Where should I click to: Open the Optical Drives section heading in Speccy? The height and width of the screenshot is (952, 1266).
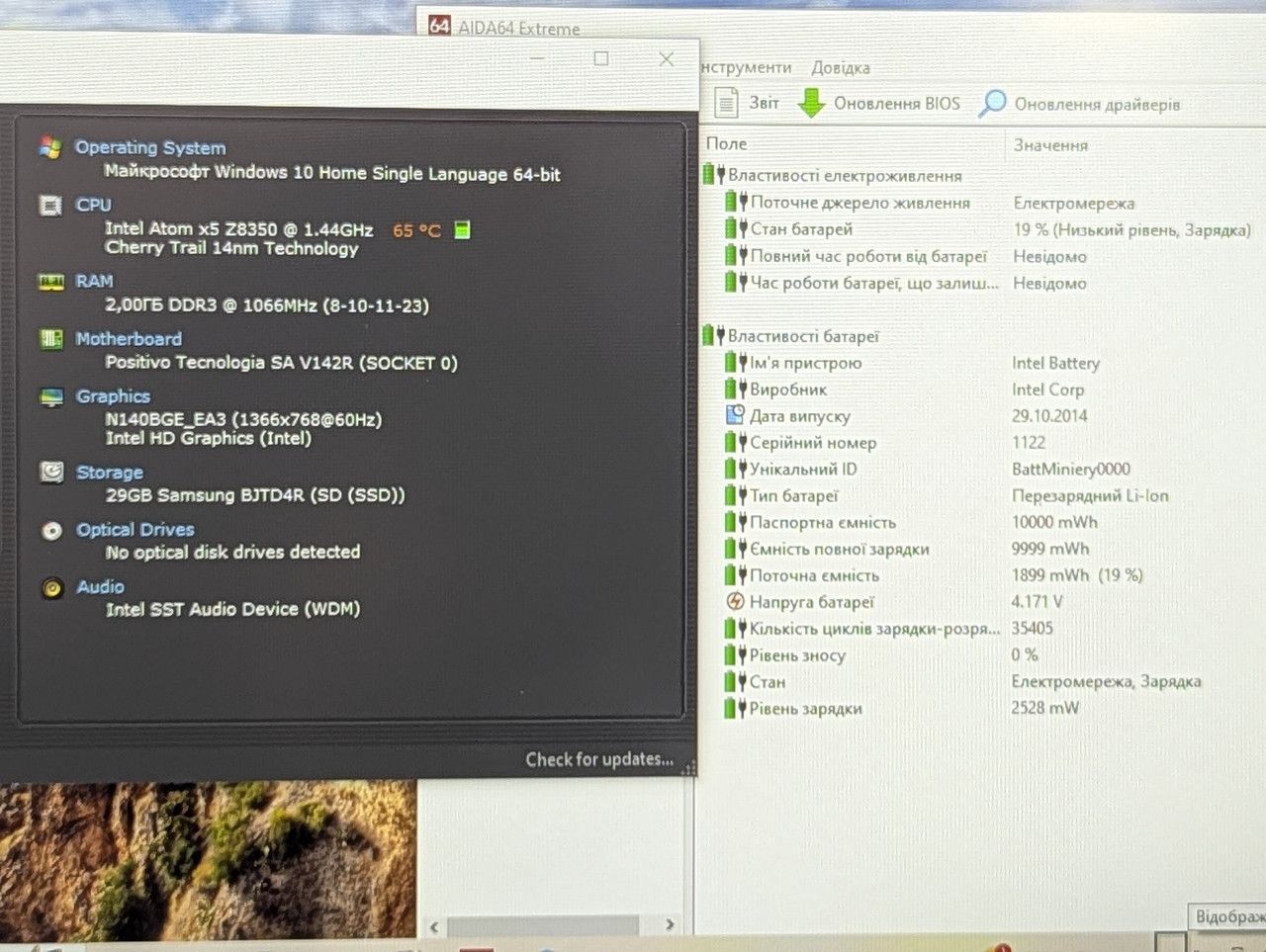click(x=136, y=530)
